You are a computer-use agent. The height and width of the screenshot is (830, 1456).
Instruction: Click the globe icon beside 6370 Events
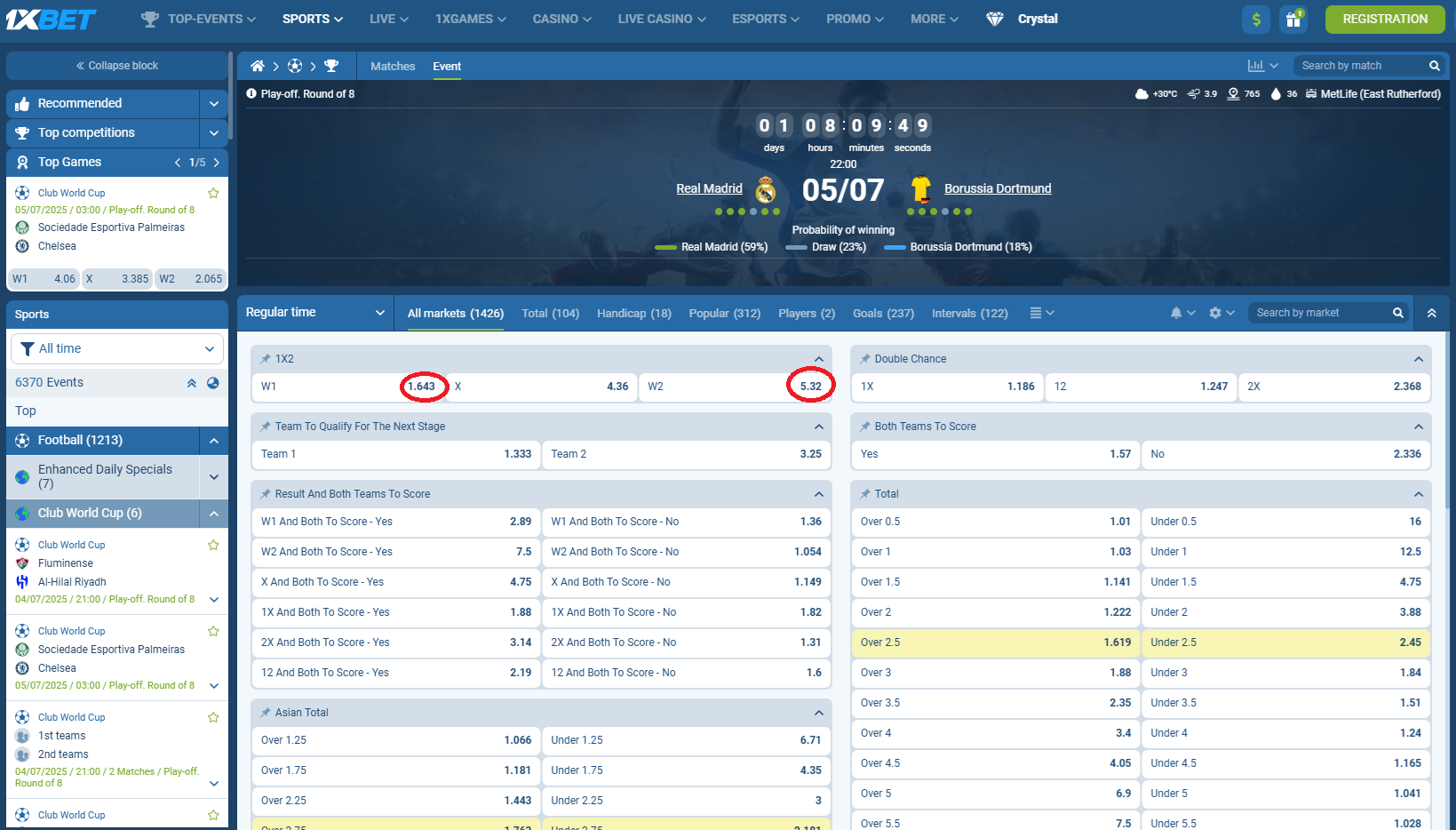(x=213, y=383)
